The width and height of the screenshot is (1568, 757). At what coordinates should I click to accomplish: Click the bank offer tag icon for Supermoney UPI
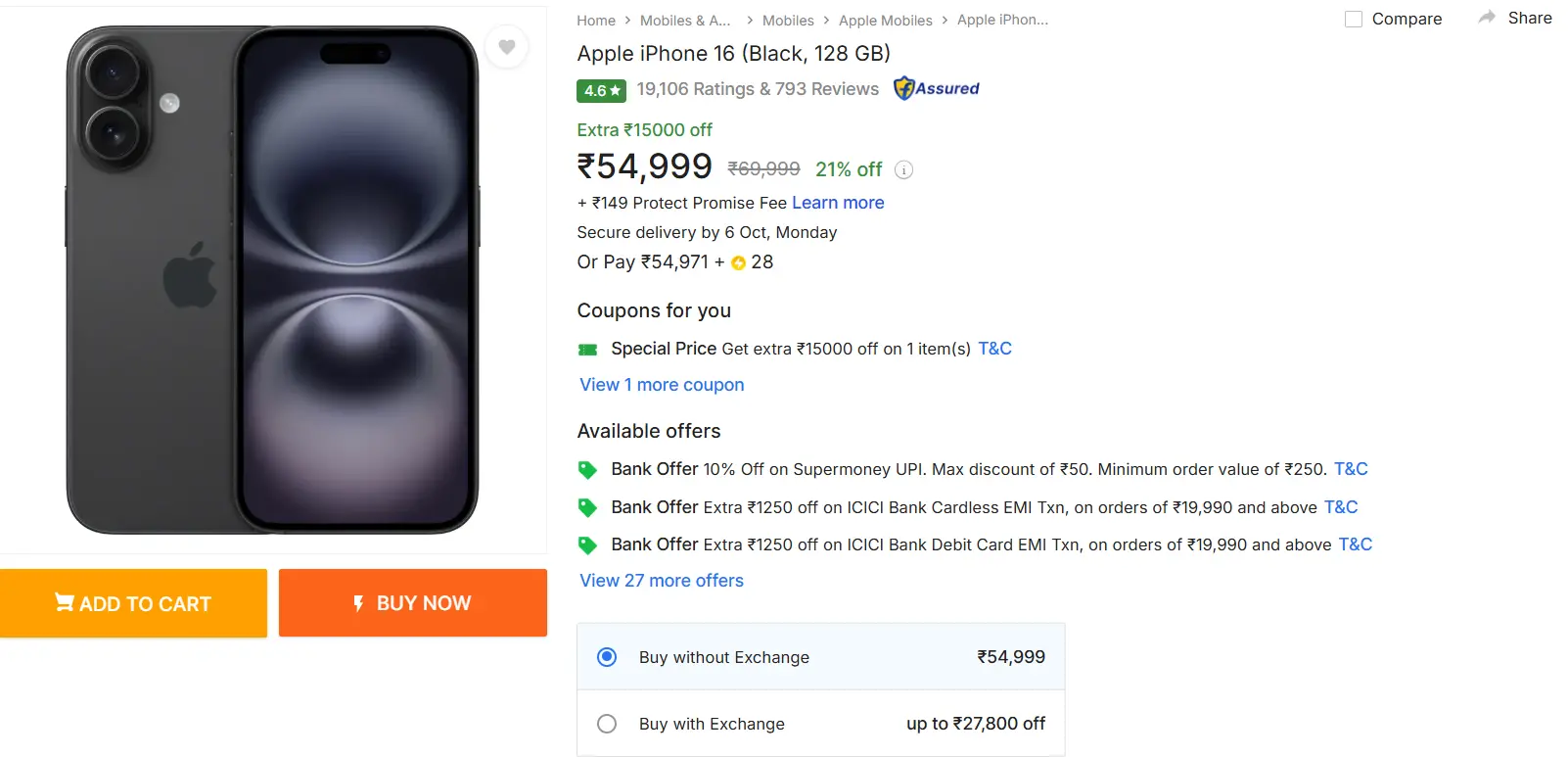point(587,469)
